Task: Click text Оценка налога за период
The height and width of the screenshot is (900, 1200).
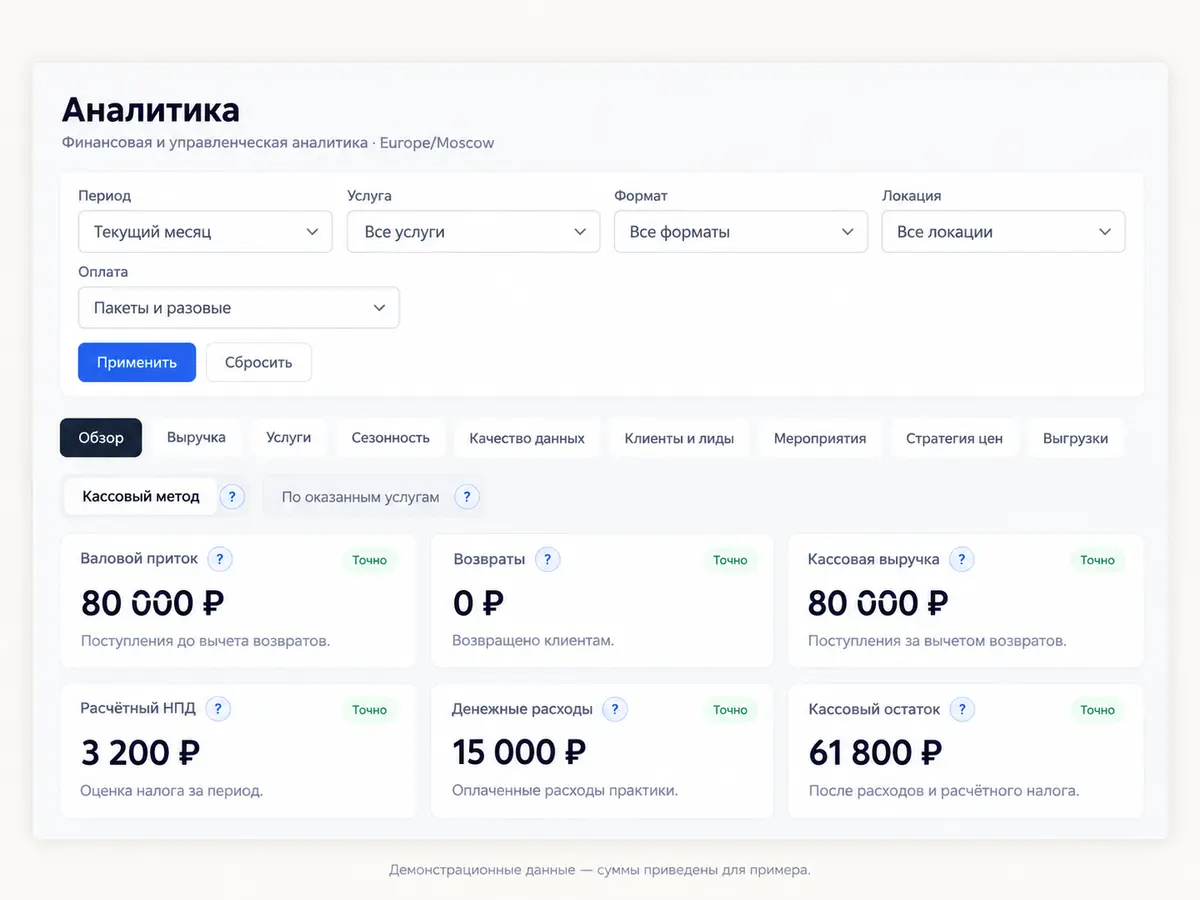Action: point(172,791)
